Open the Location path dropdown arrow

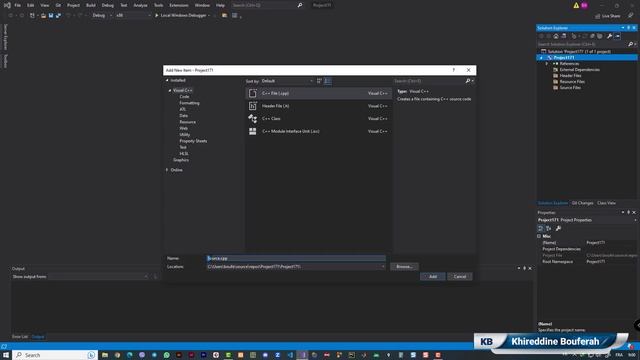pyautogui.click(x=383, y=267)
